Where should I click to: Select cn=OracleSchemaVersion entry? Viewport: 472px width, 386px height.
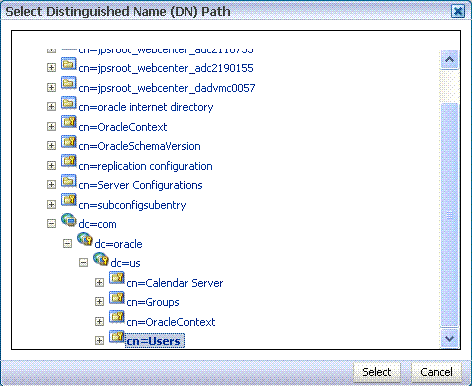(x=140, y=146)
